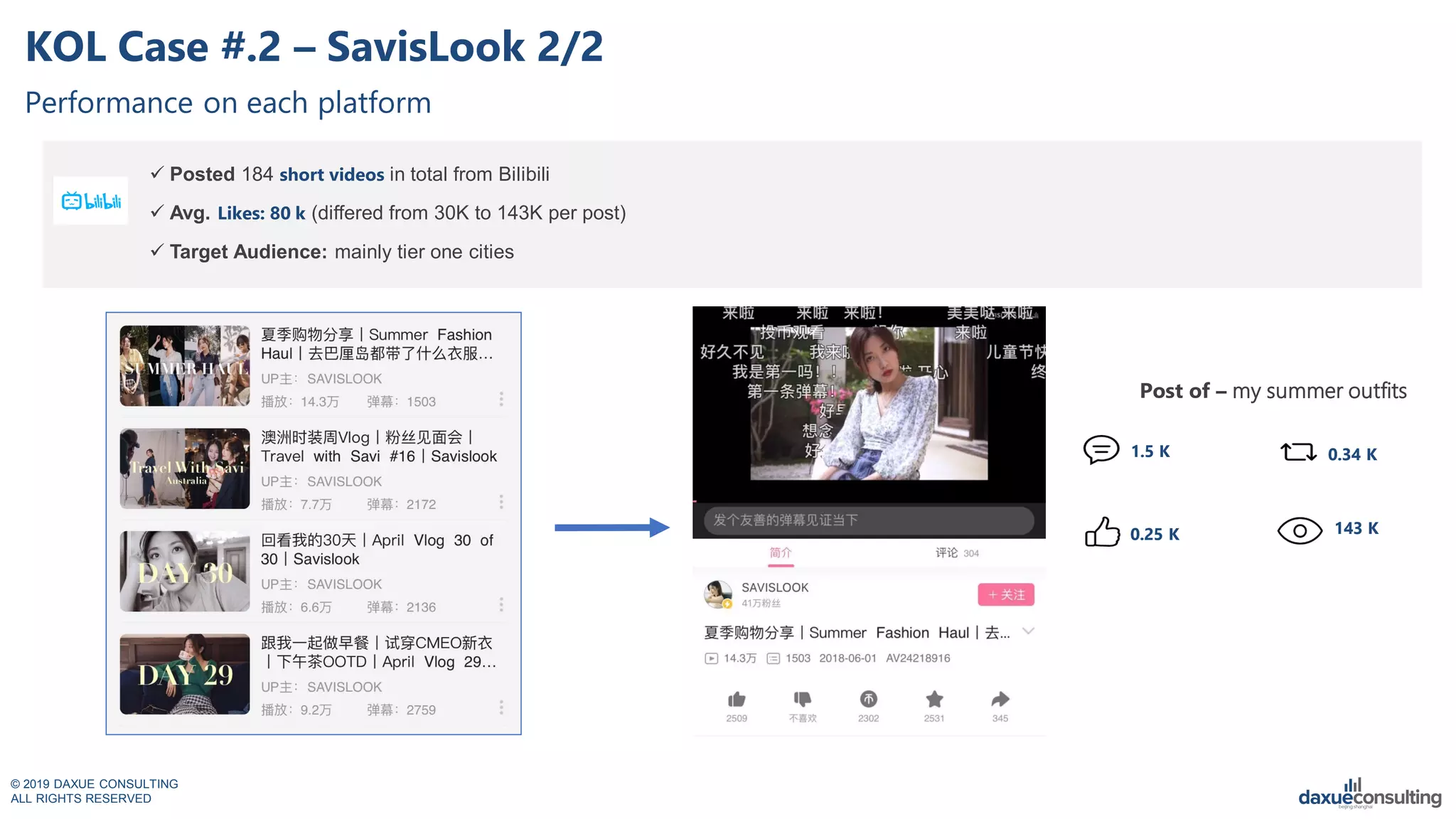
Task: Click the '© 2019 DAXUE CONSULTING' copyright text
Action: tap(94, 783)
